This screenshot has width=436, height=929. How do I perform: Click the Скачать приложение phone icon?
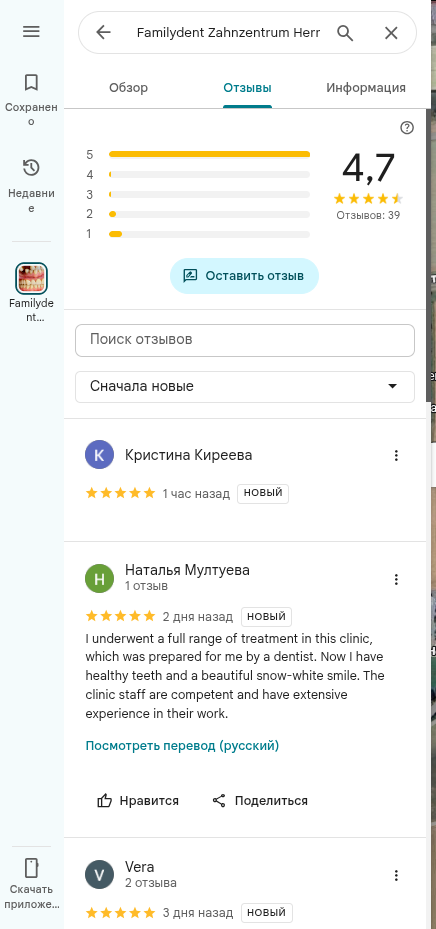pos(31,868)
